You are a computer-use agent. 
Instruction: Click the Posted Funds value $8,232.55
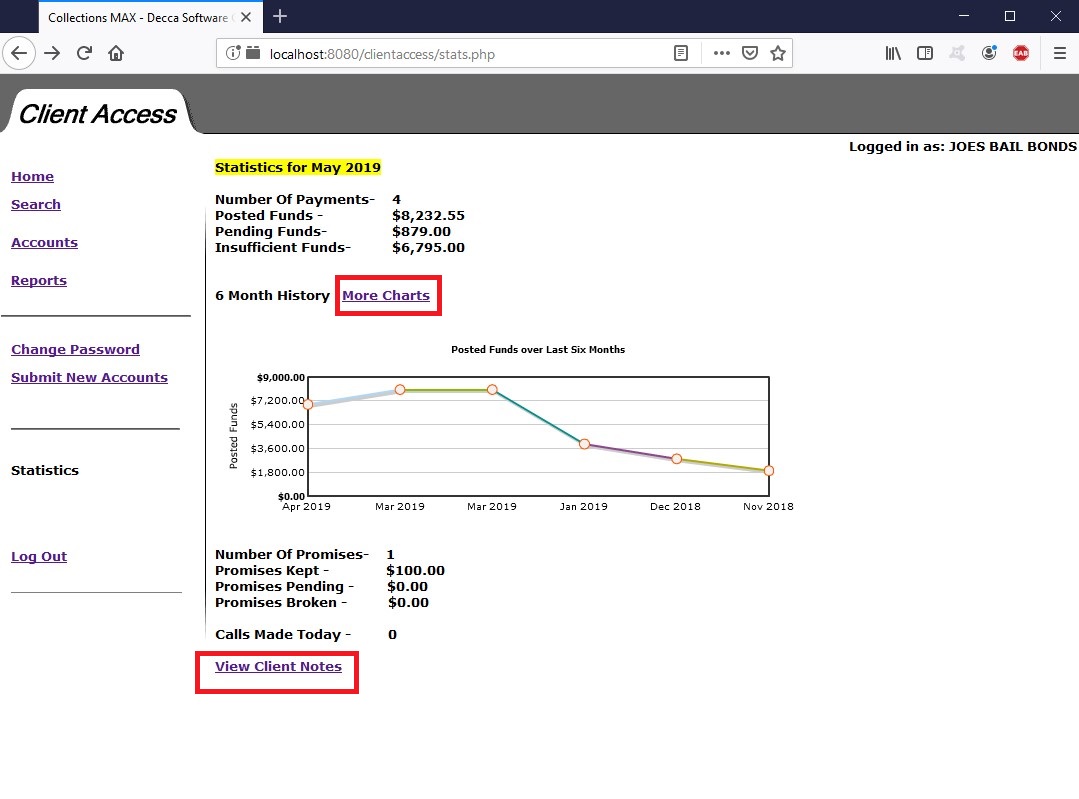coord(428,215)
